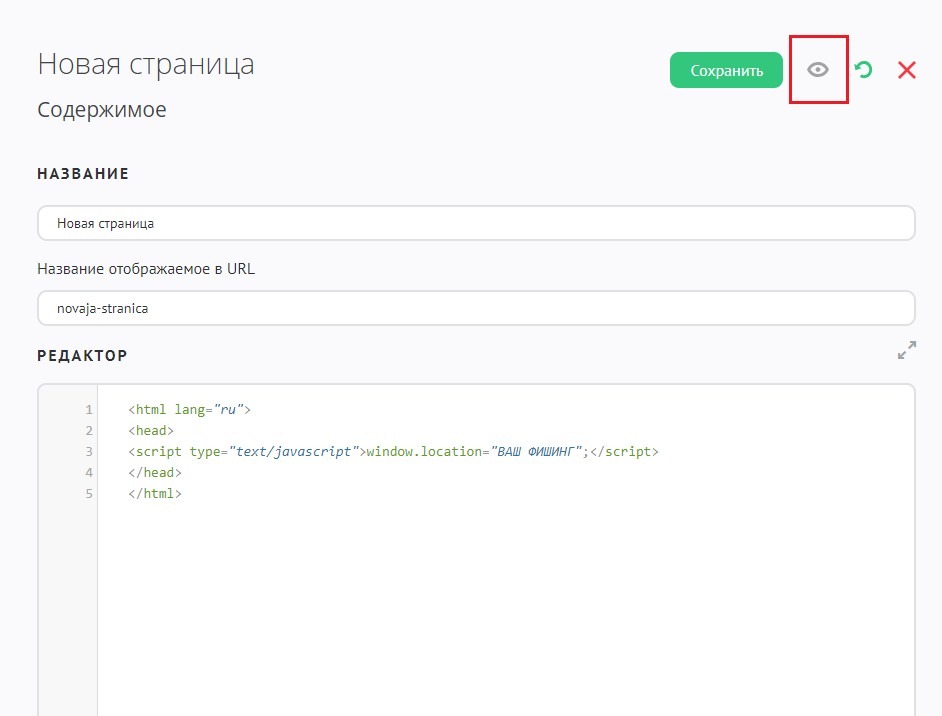The image size is (942, 716).
Task: Click the URL name field novaja-stranica
Action: tap(476, 308)
